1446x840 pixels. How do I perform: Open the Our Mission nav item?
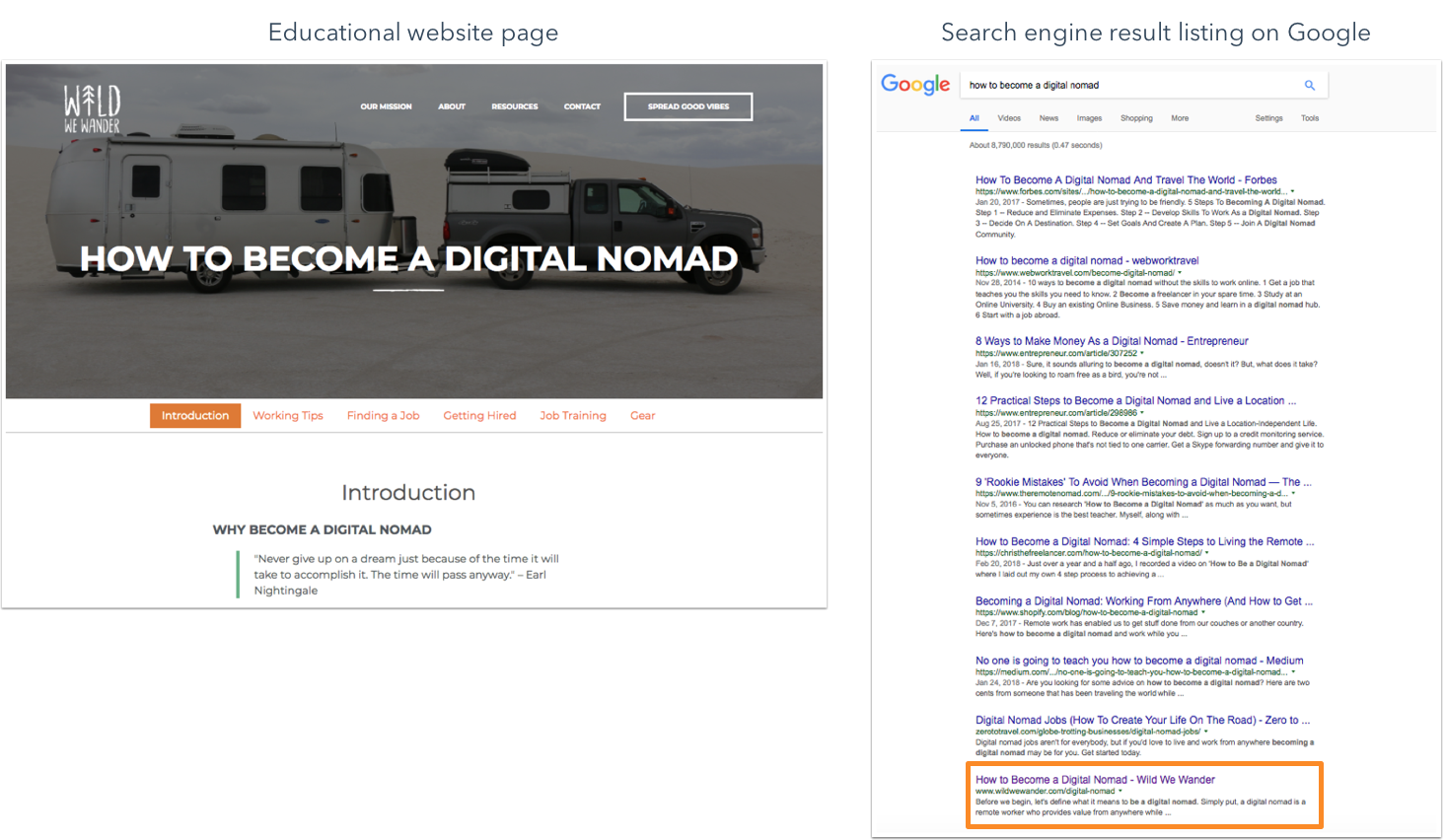coord(386,106)
